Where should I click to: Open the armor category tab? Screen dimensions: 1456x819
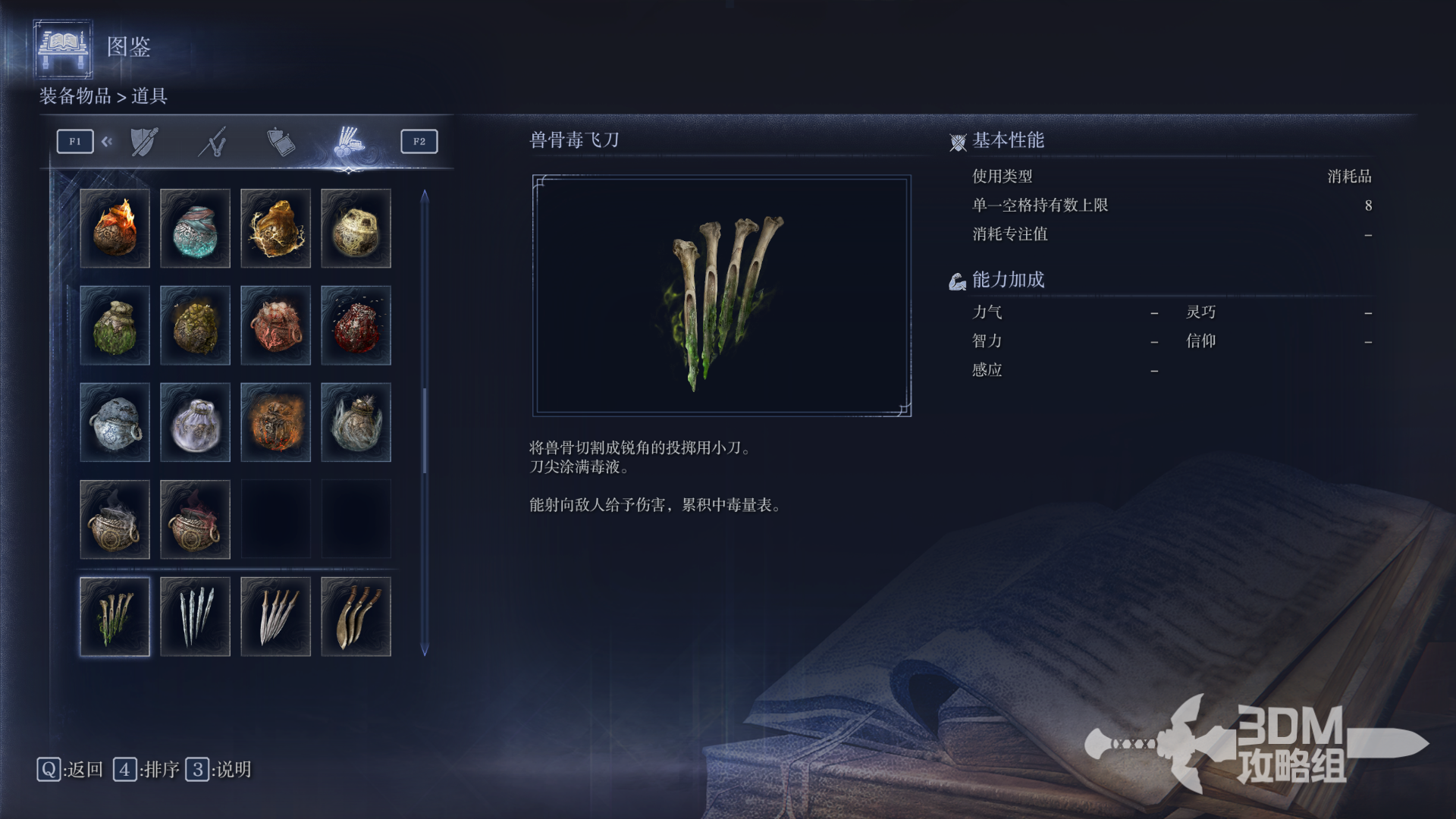281,142
